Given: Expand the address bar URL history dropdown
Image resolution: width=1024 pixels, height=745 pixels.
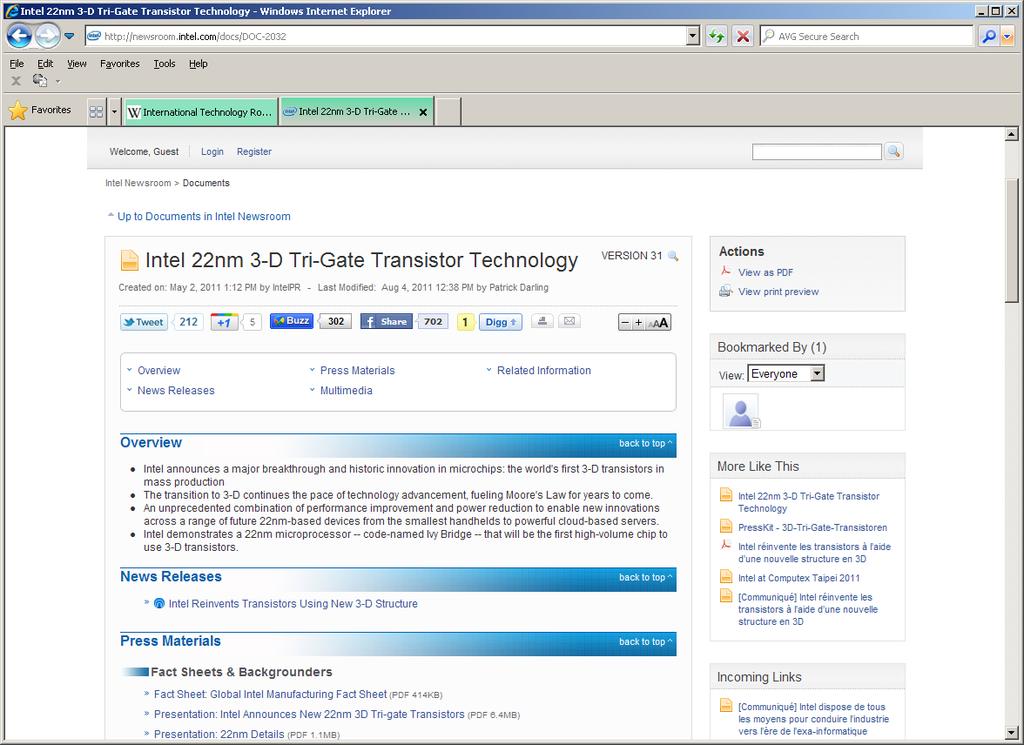Looking at the screenshot, I should click(693, 37).
